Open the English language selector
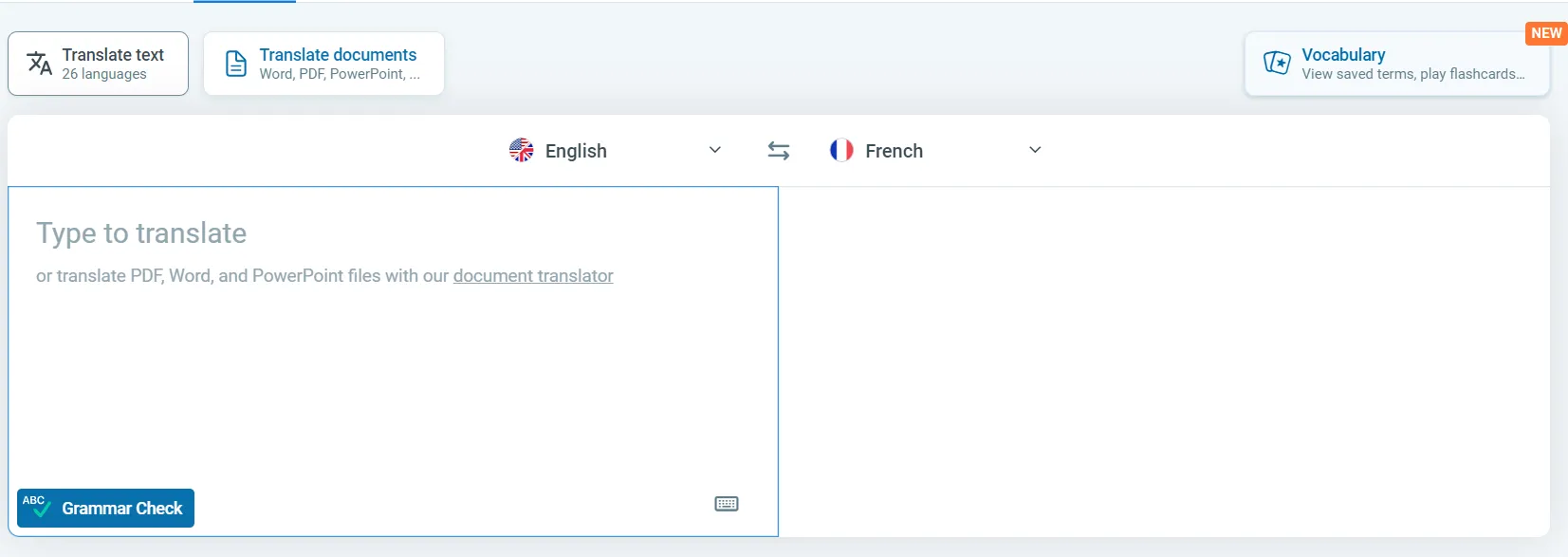1568x557 pixels. 616,150
